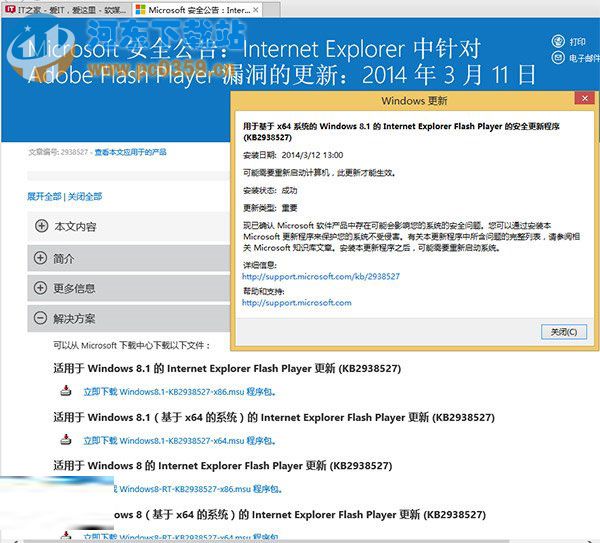Open a new blank tab

point(271,10)
